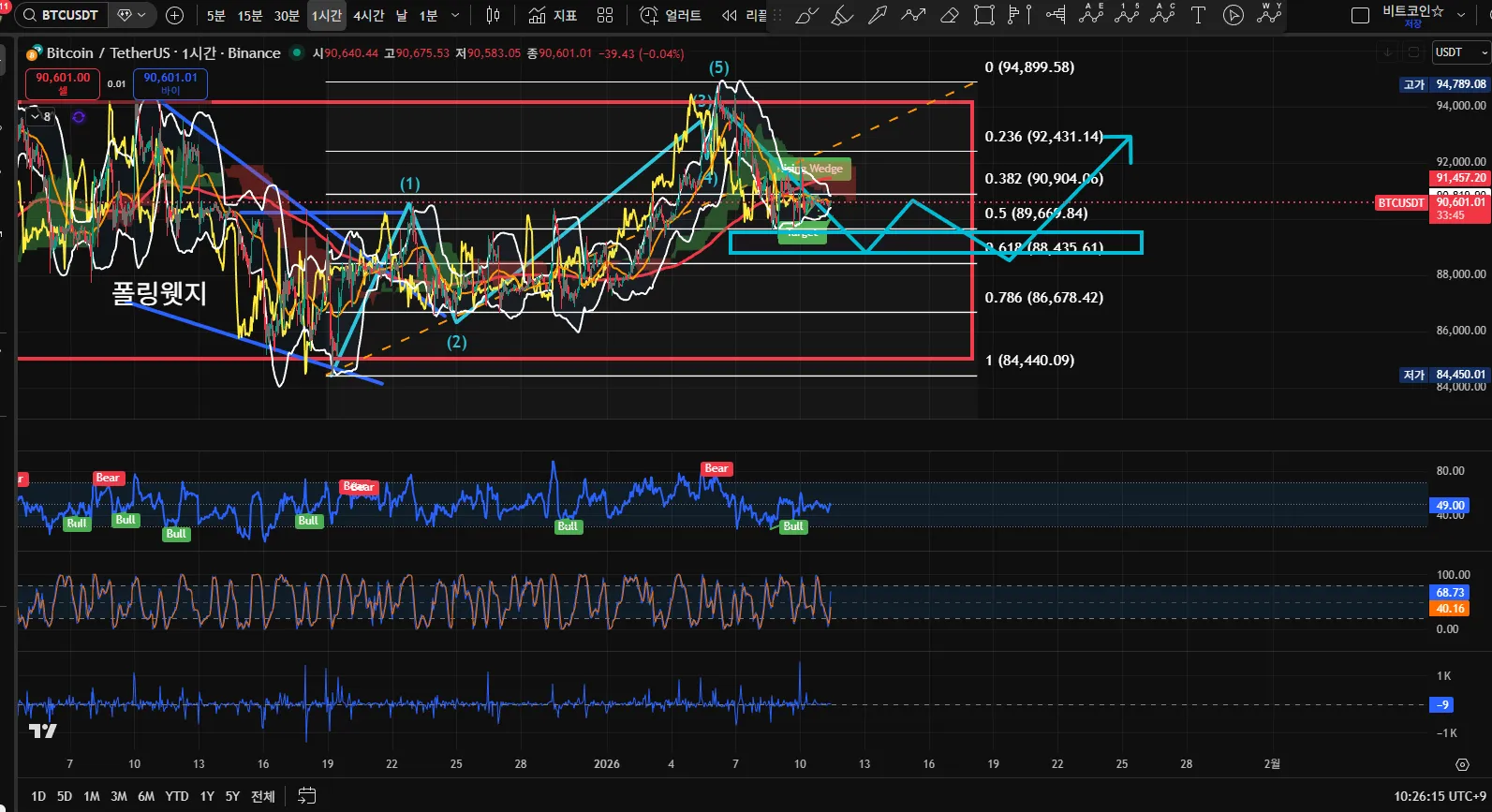Open the layout grid selector
The image size is (1492, 812).
605,16
